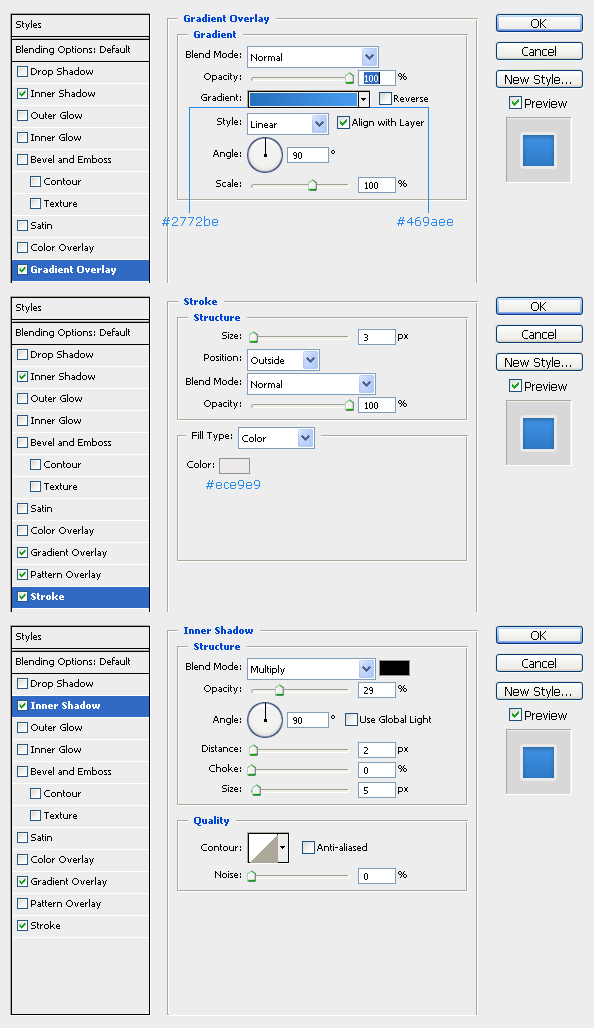Click New Style button in the Stroke dialog
This screenshot has height=1028, width=594.
pyautogui.click(x=539, y=363)
